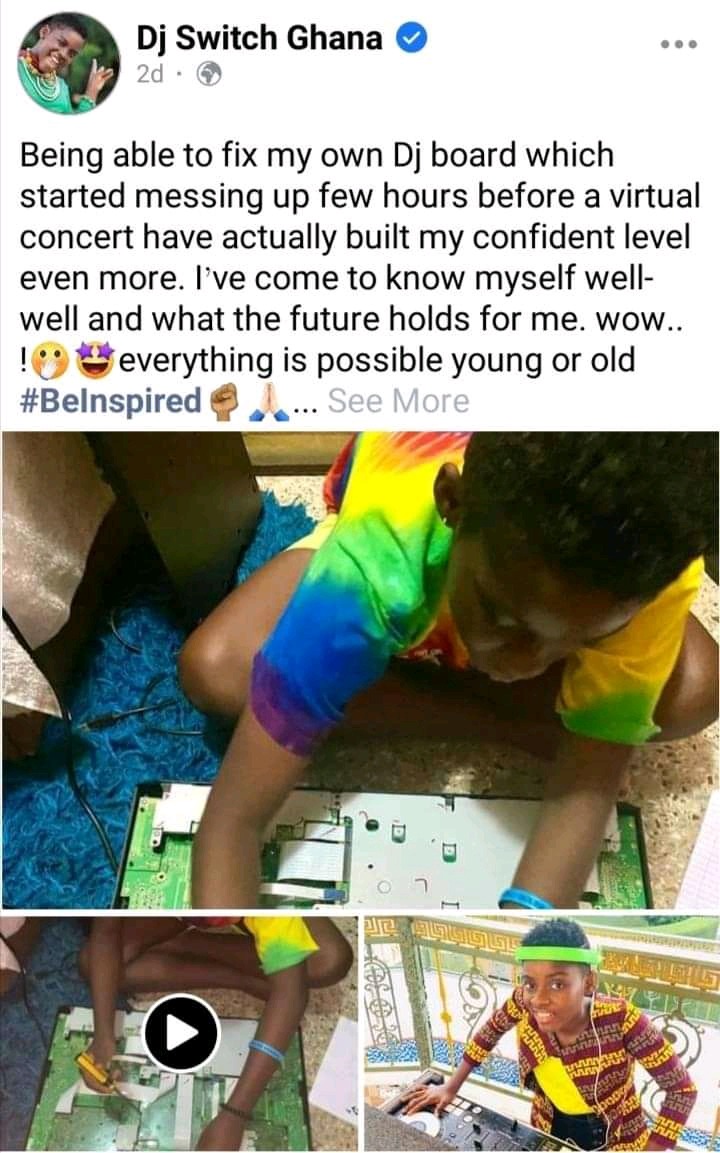Viewport: 720px width, 1153px height.
Task: Expand post text with See More
Action: pos(398,401)
